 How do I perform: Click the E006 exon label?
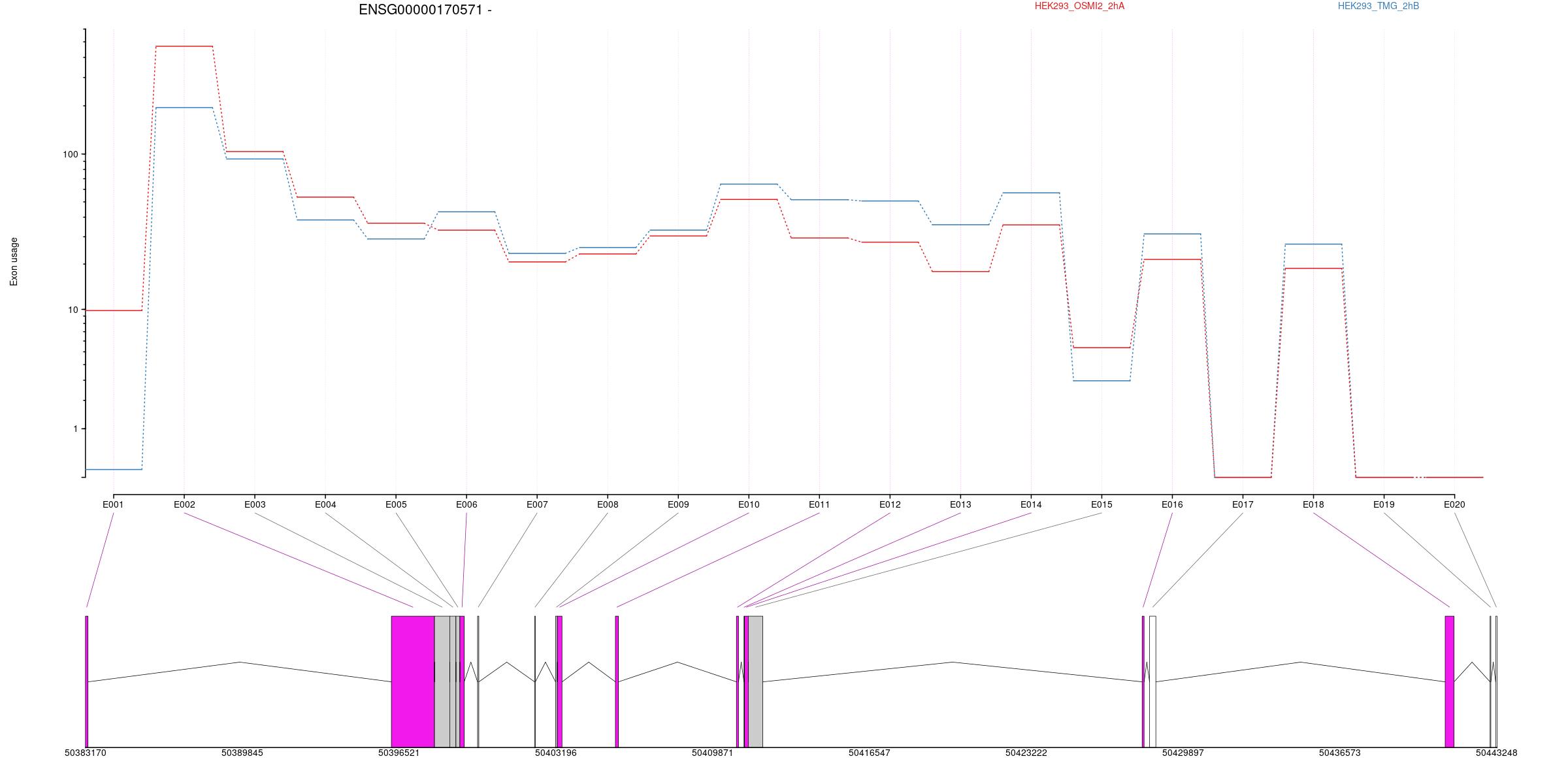(466, 504)
